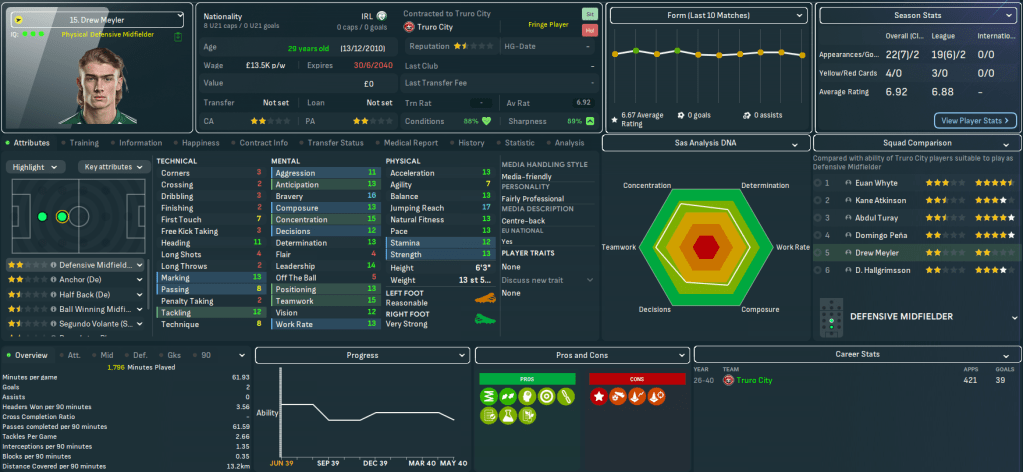Click the orange left foot boot icon

point(483,300)
